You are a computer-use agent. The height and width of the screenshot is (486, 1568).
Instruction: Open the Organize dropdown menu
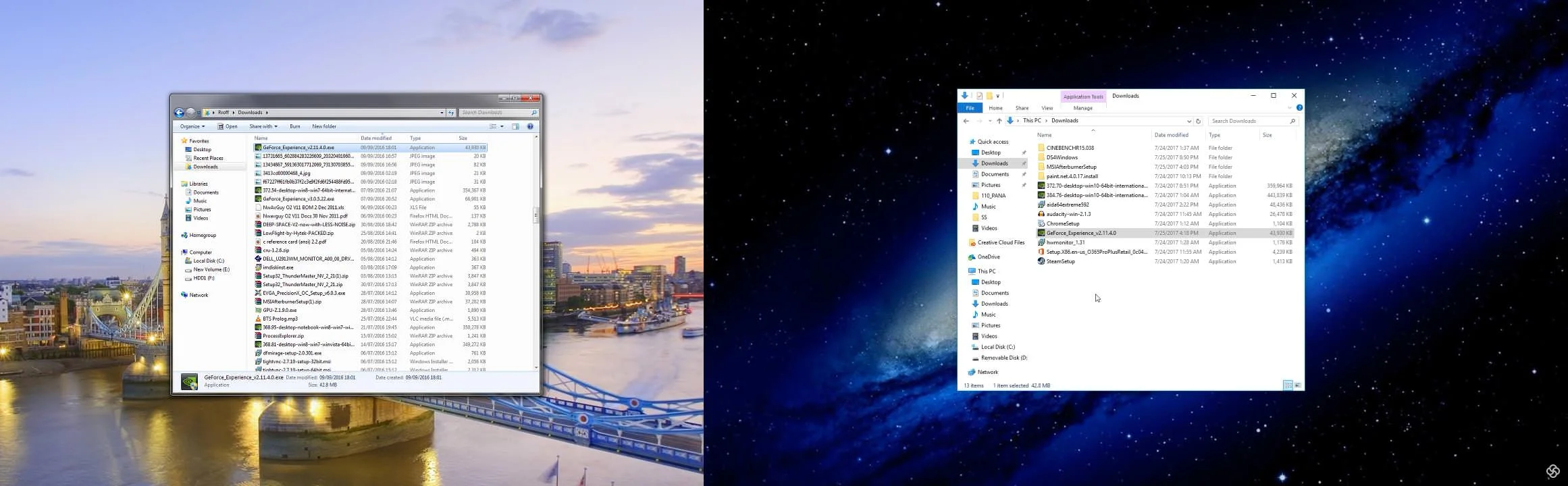(x=192, y=126)
